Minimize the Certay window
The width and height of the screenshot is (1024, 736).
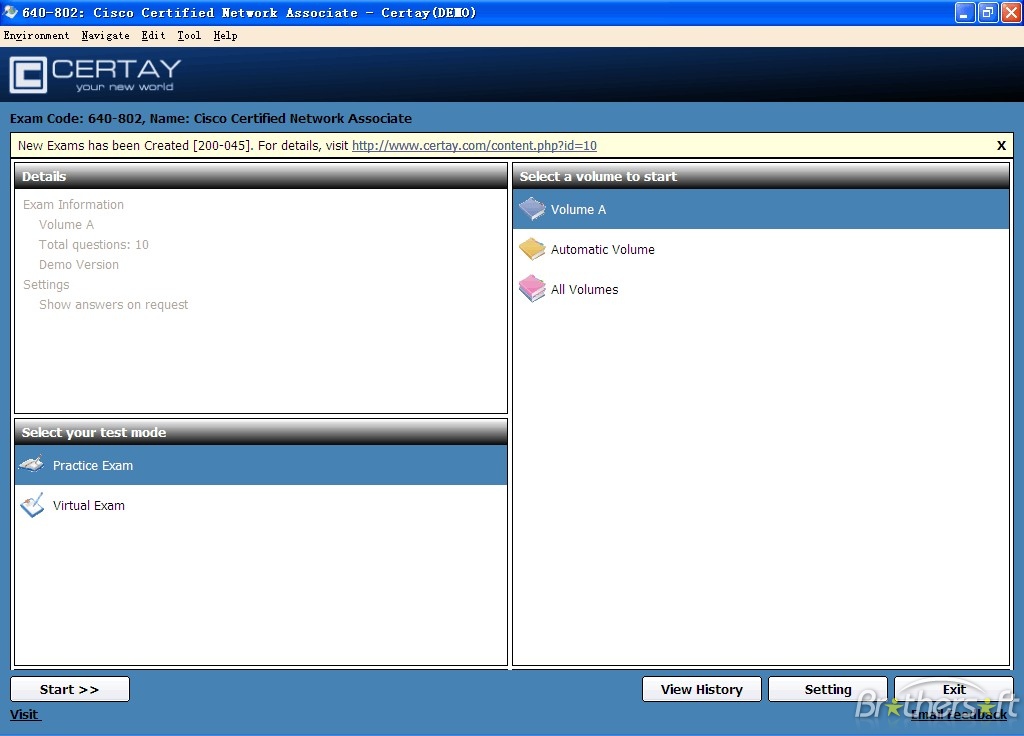click(964, 12)
